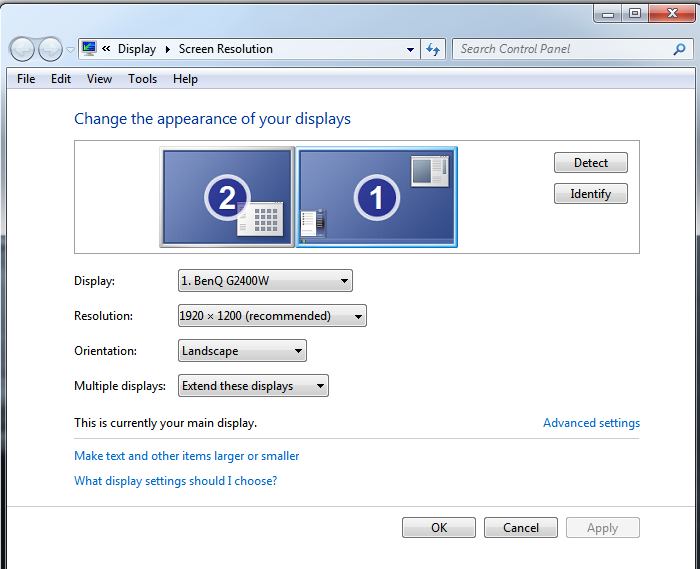
Task: Open the Multiple displays dropdown
Action: (x=253, y=386)
